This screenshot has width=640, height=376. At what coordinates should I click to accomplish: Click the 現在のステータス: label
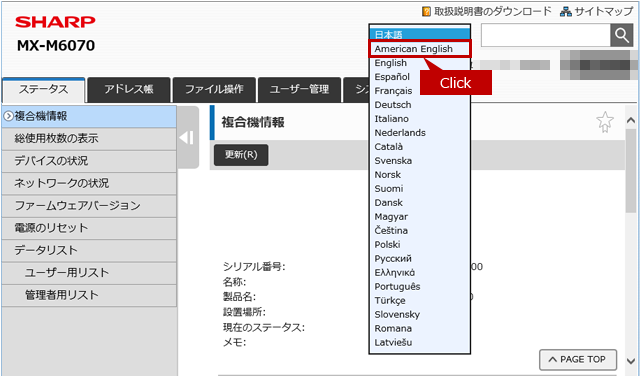point(264,327)
